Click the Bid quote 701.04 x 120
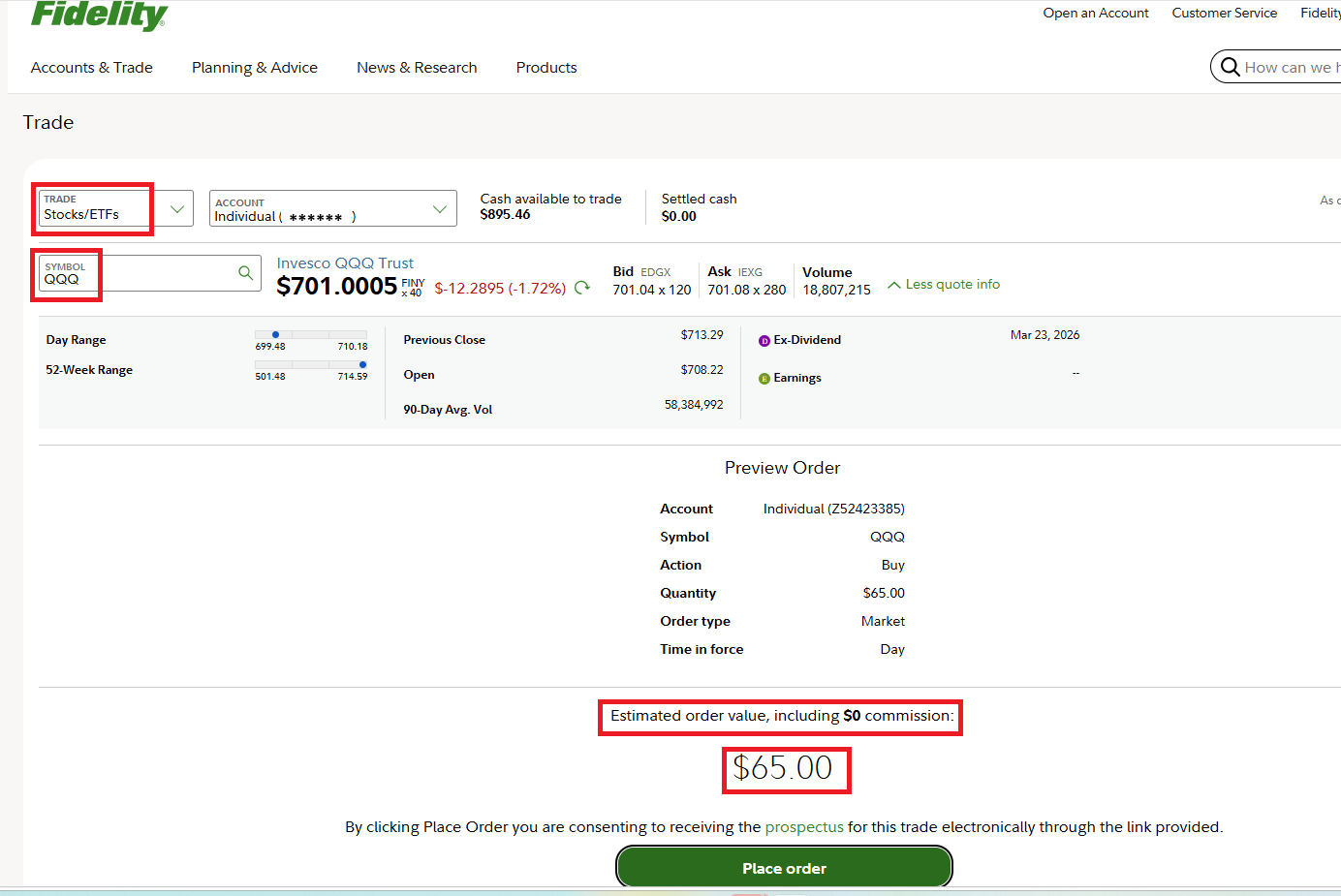 [x=652, y=290]
